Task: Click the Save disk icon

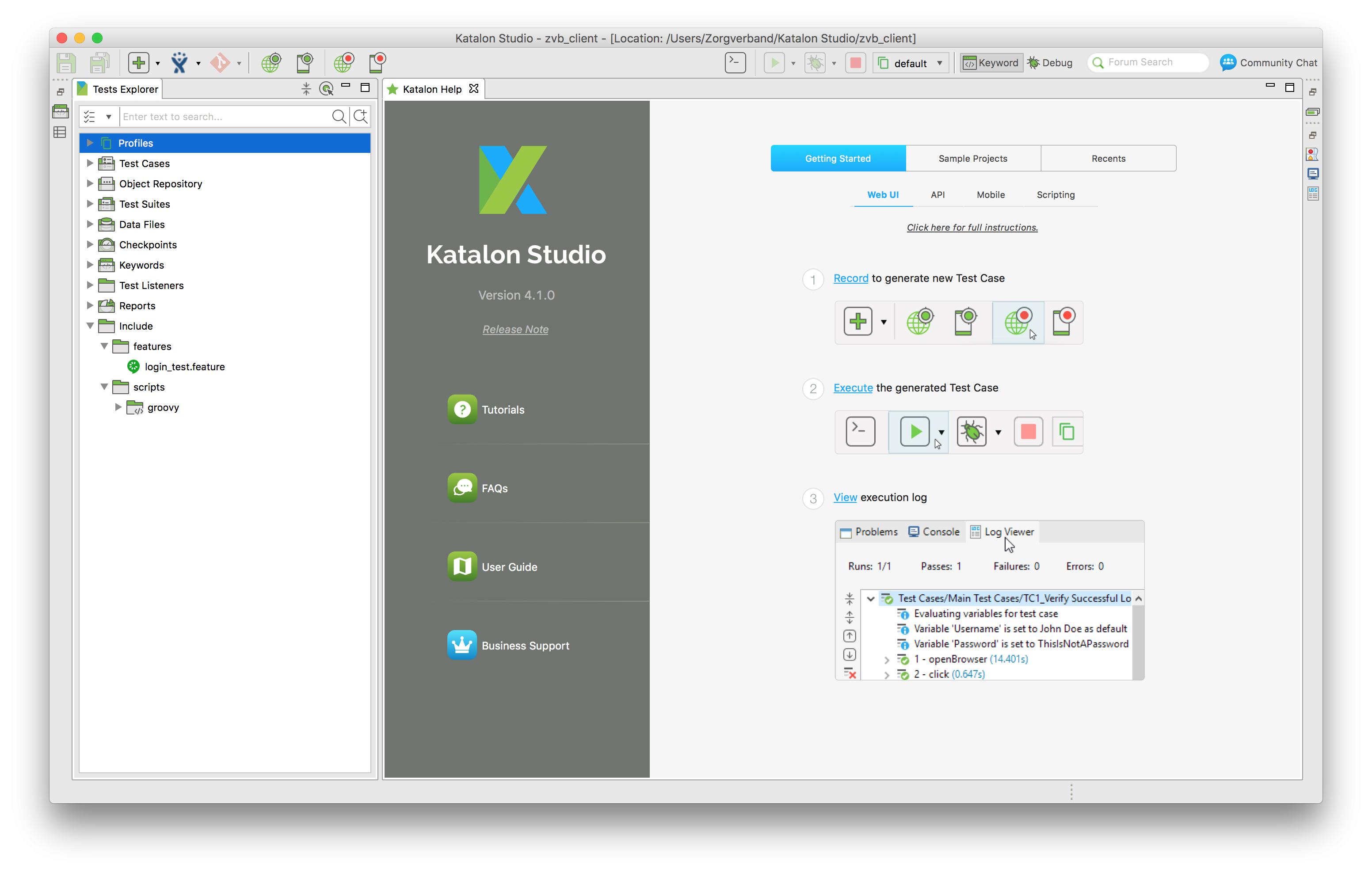Action: click(x=65, y=63)
